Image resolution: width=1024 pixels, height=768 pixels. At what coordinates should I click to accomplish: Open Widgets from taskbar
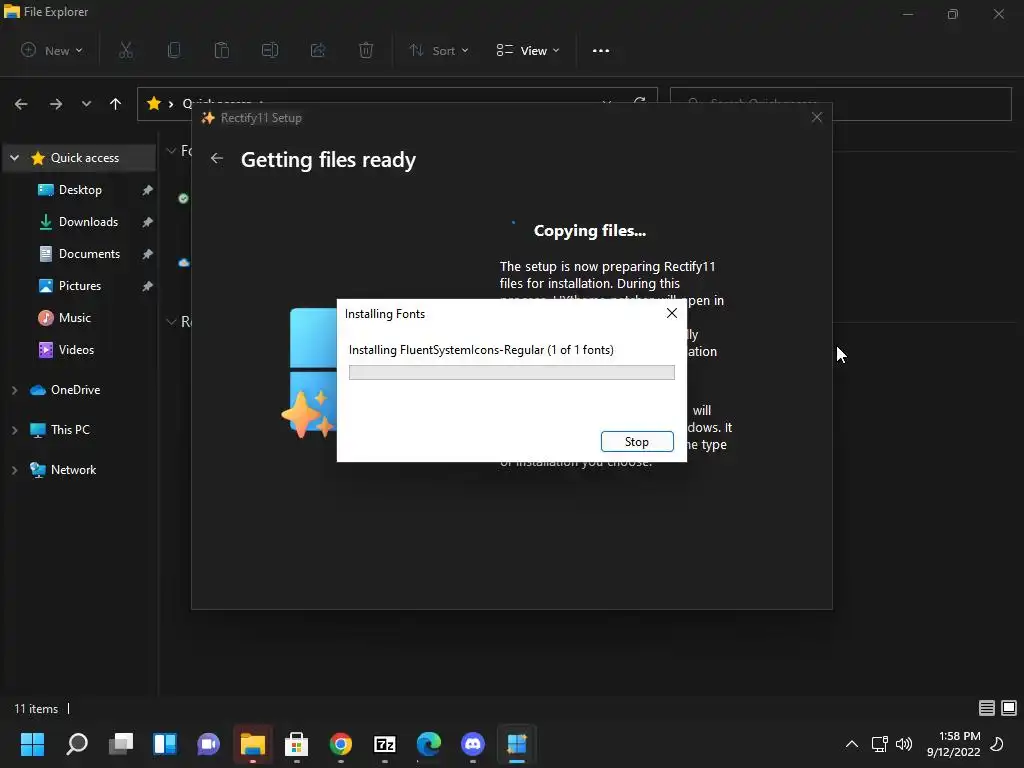pyautogui.click(x=165, y=744)
